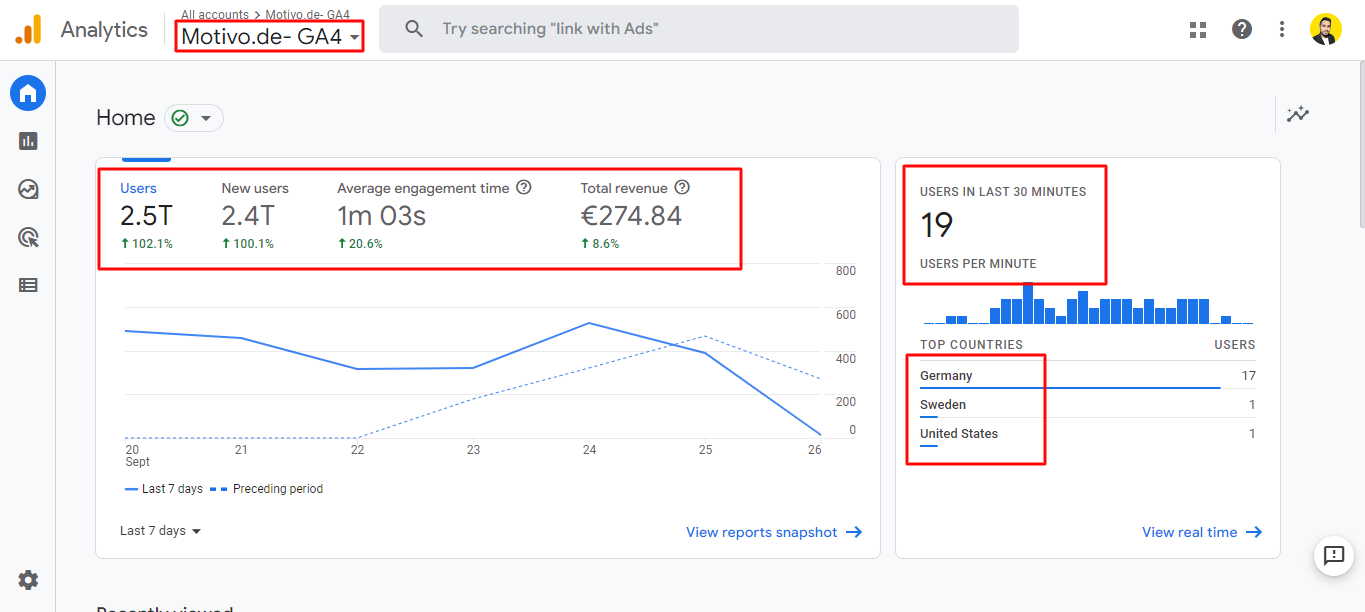This screenshot has width=1365, height=612.
Task: Click the Last 7 days chart legend
Action: [164, 489]
